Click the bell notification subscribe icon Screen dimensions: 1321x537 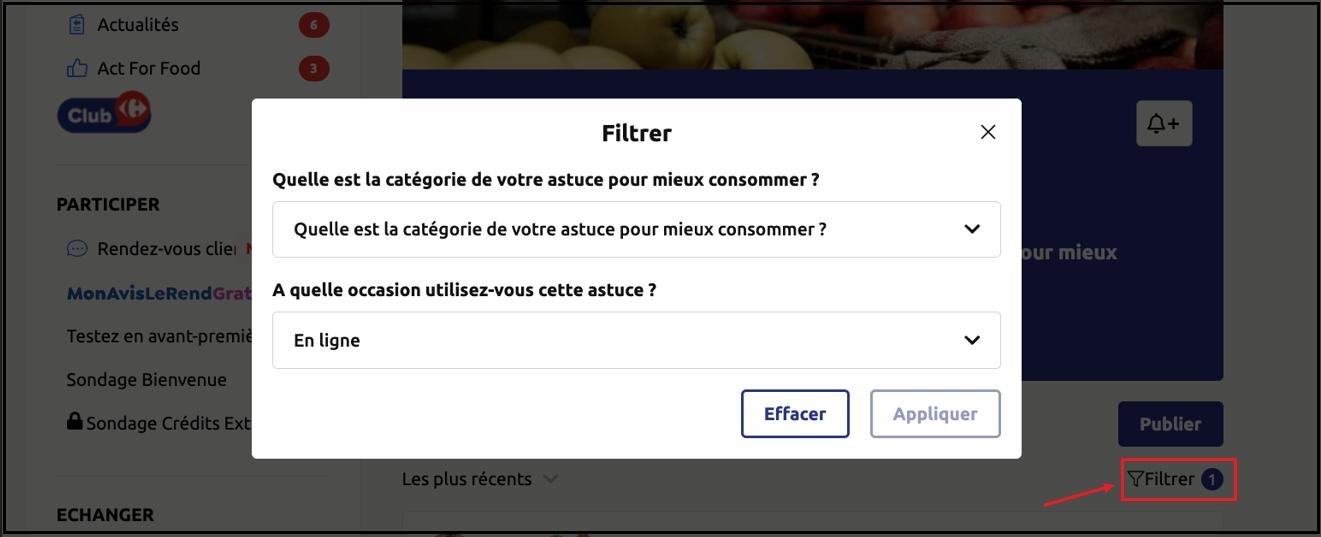pos(1164,124)
